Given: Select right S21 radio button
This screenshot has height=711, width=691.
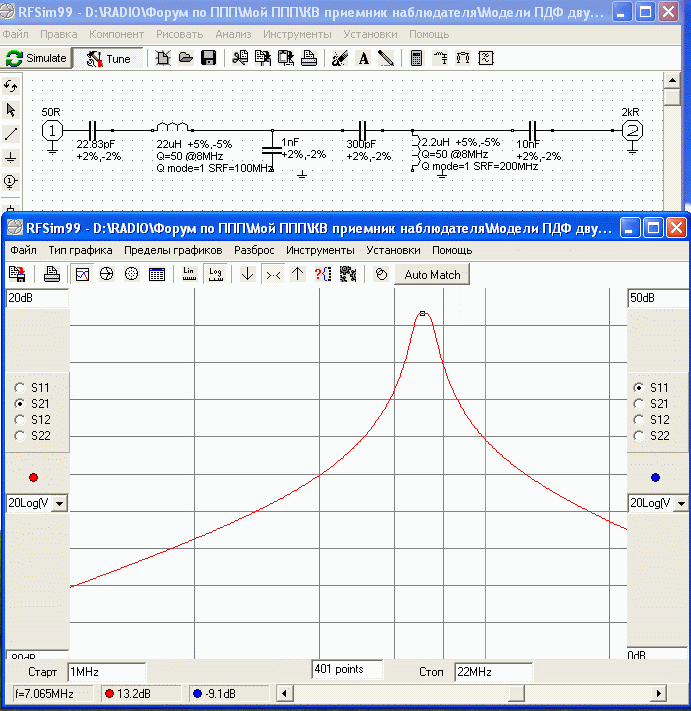Looking at the screenshot, I should [639, 404].
